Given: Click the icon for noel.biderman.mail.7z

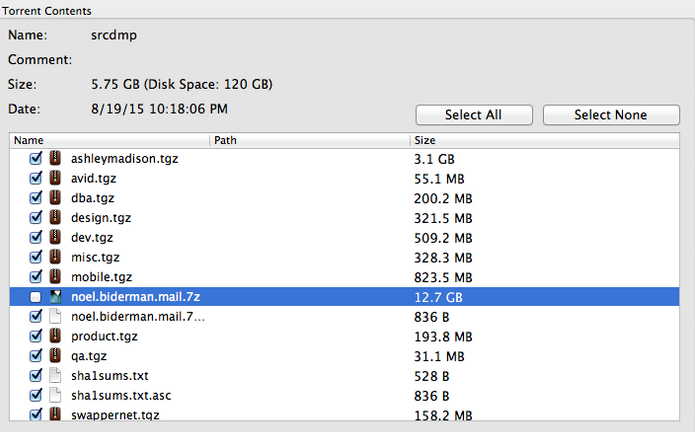Looking at the screenshot, I should pos(55,297).
